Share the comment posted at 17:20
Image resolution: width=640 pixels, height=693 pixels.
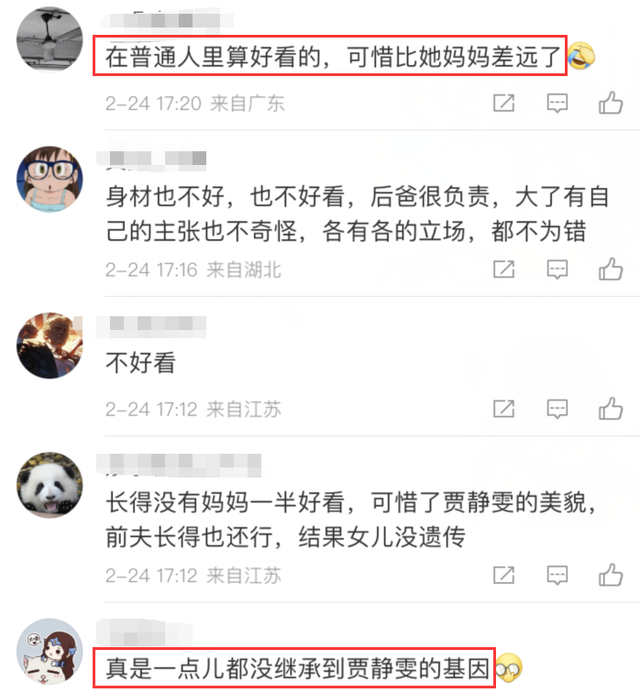tap(504, 103)
